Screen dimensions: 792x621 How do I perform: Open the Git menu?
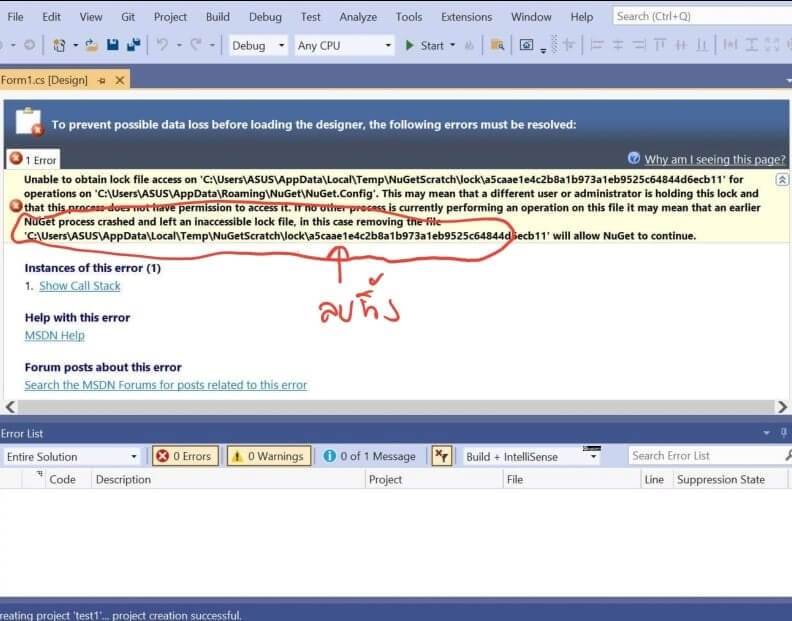click(128, 17)
